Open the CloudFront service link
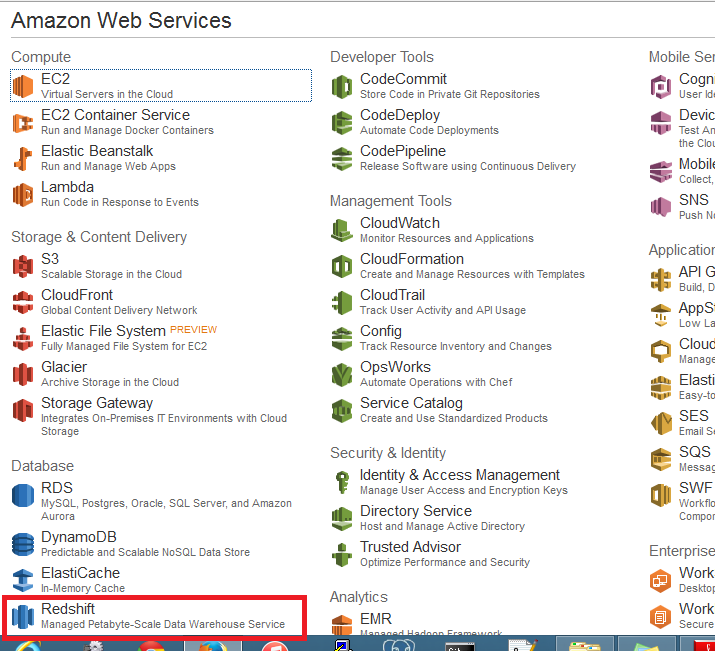Screen dimensions: 715x651 pyautogui.click(x=77, y=295)
